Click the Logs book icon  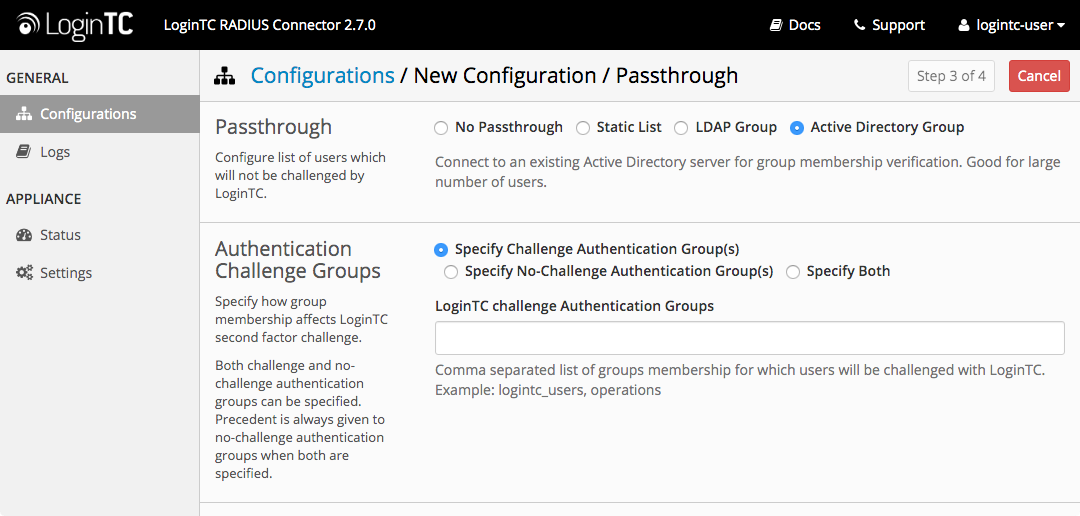tap(23, 152)
